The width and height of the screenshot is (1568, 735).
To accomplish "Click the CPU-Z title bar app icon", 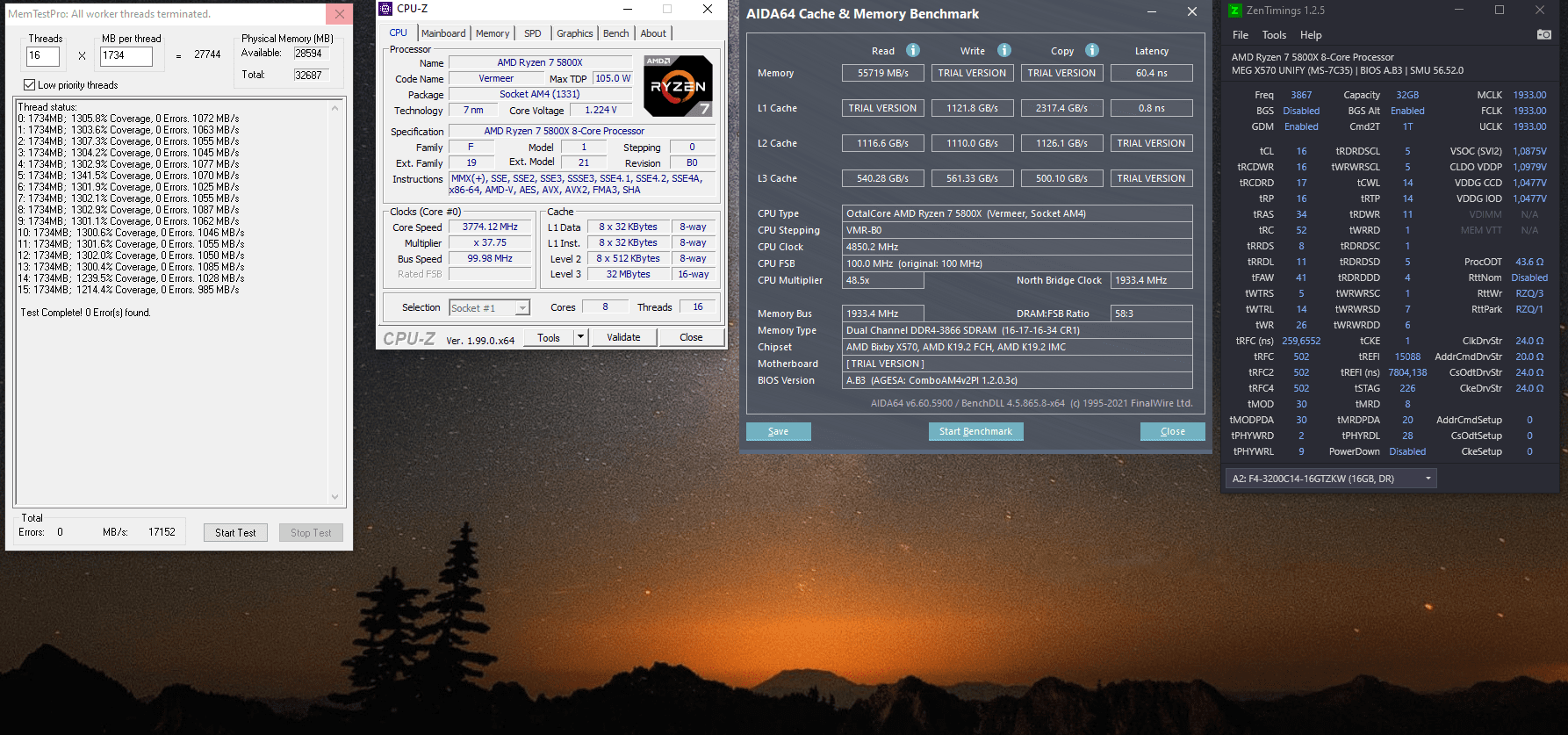I will click(385, 9).
